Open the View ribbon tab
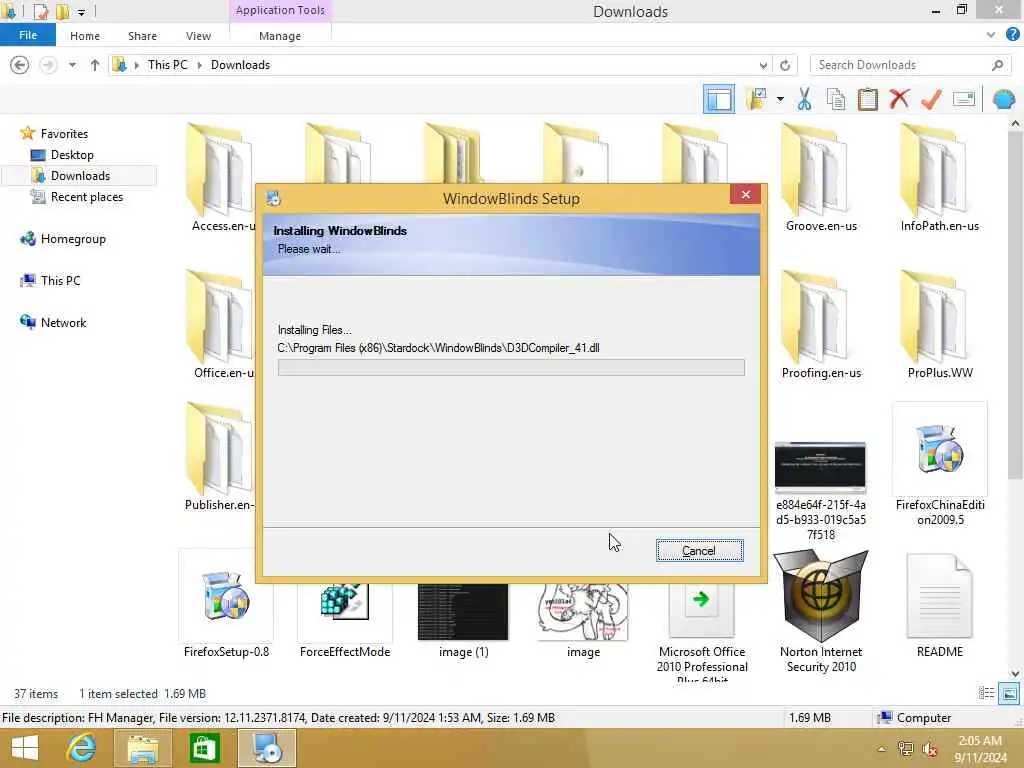The height and width of the screenshot is (768, 1024). click(199, 36)
